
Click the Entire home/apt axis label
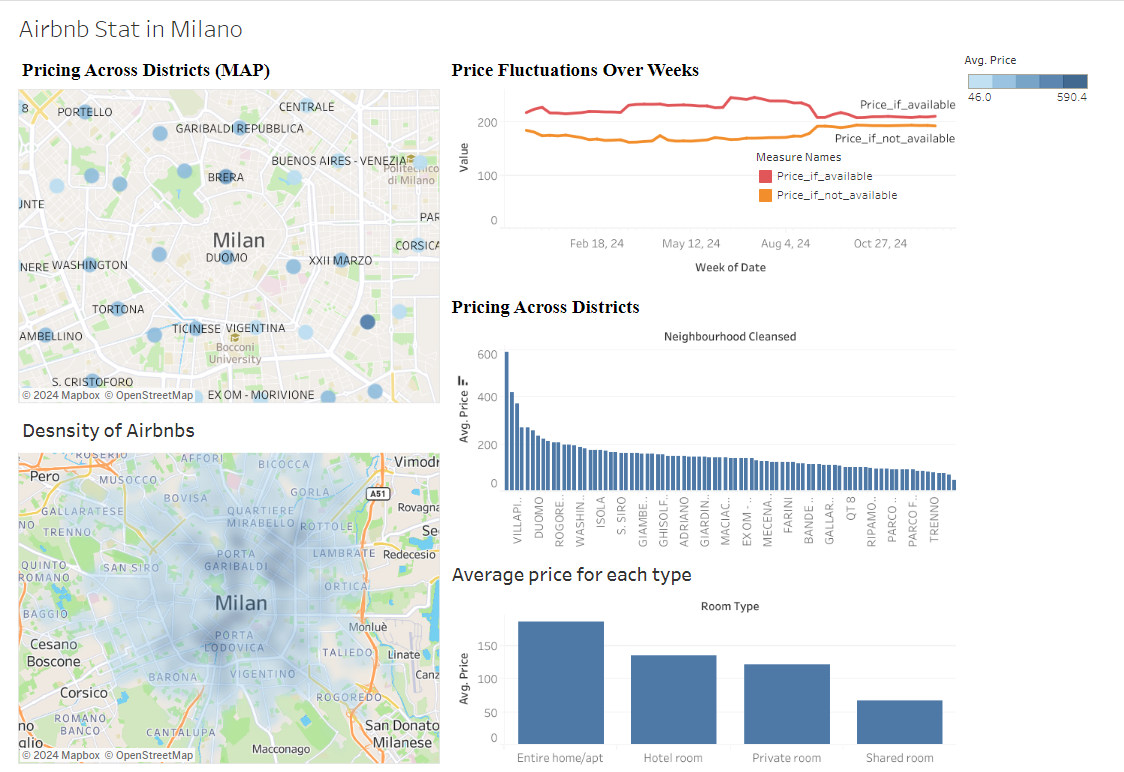pyautogui.click(x=560, y=758)
